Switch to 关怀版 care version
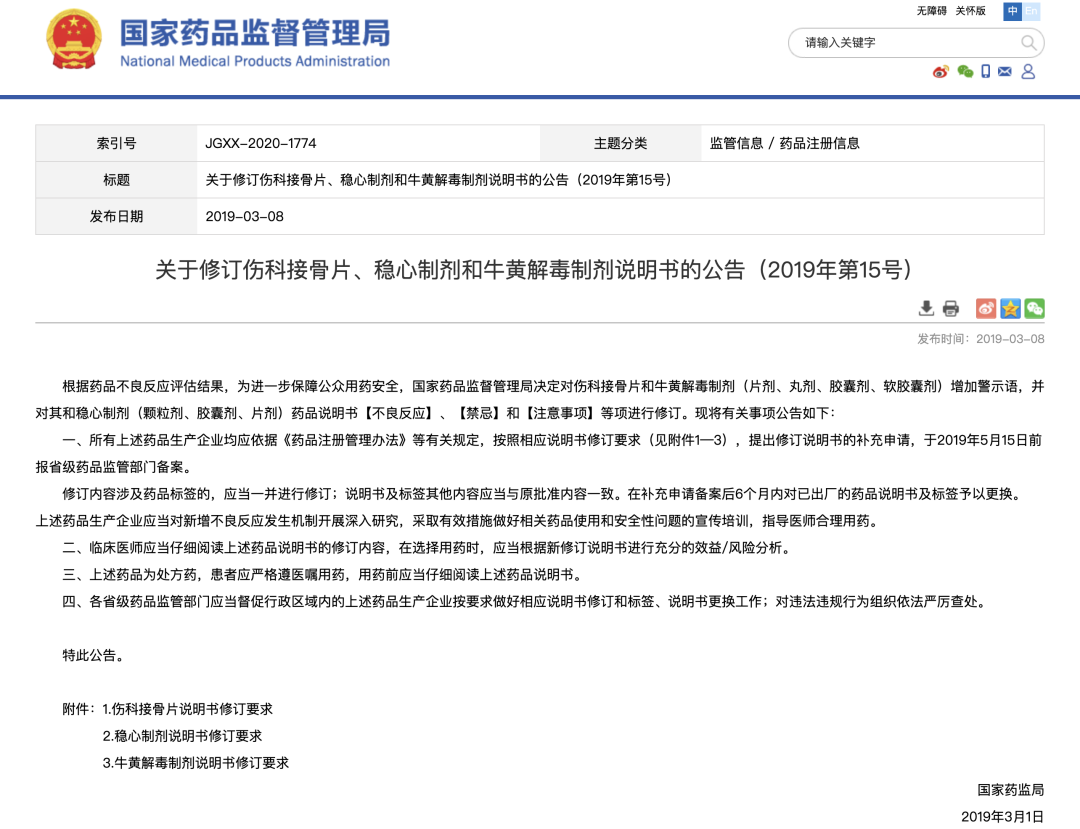The image size is (1080, 829). tap(970, 11)
